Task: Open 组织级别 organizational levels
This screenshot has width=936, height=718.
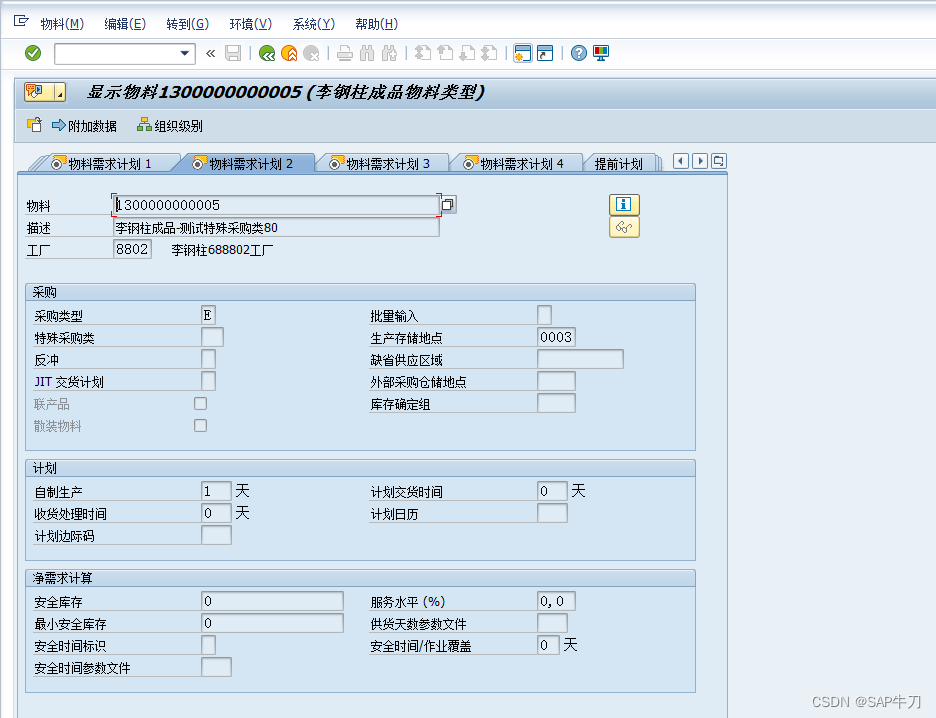Action: [170, 126]
